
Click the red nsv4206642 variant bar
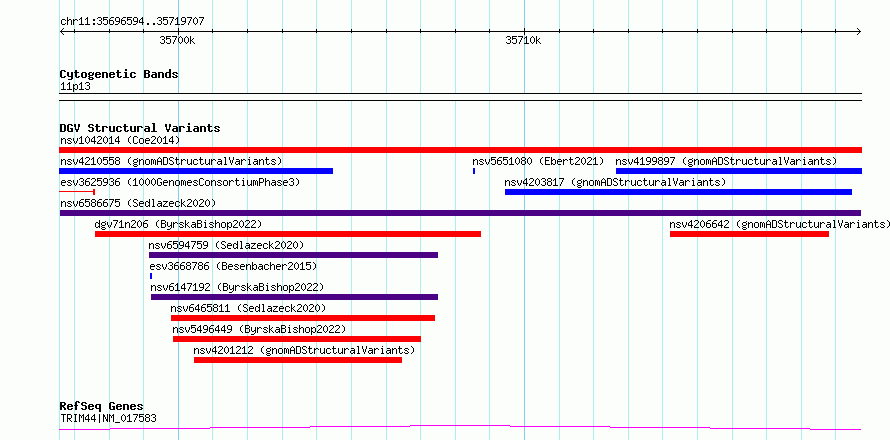coord(749,234)
